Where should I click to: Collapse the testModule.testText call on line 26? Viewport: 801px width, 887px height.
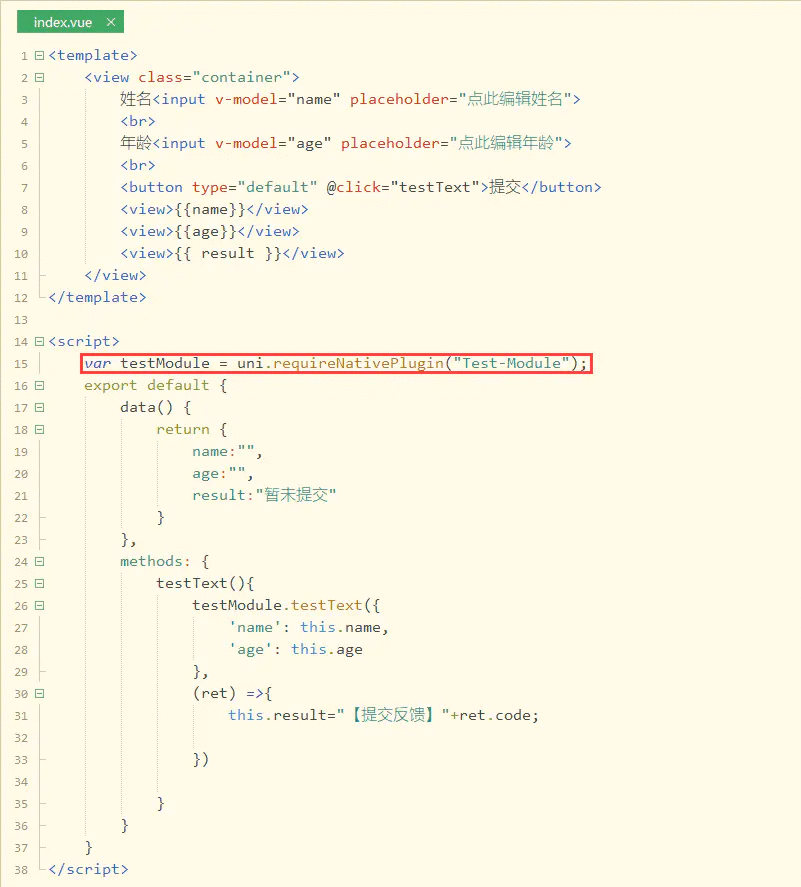tap(39, 605)
